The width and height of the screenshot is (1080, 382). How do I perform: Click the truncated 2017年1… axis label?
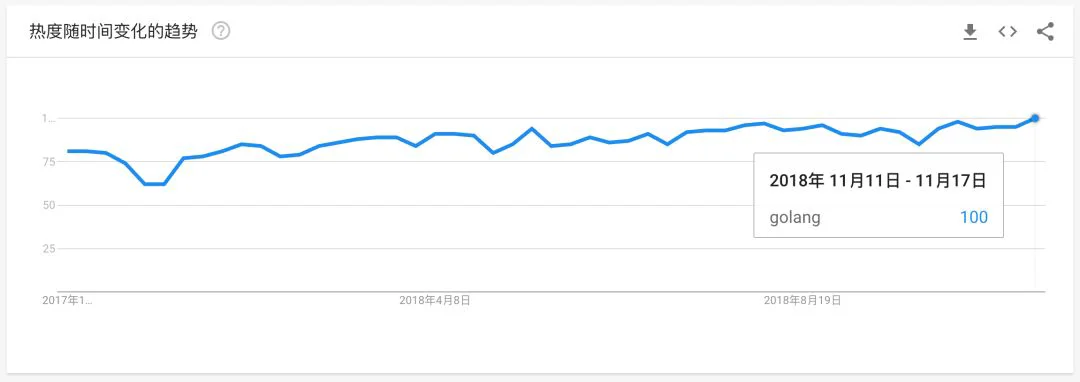(67, 300)
